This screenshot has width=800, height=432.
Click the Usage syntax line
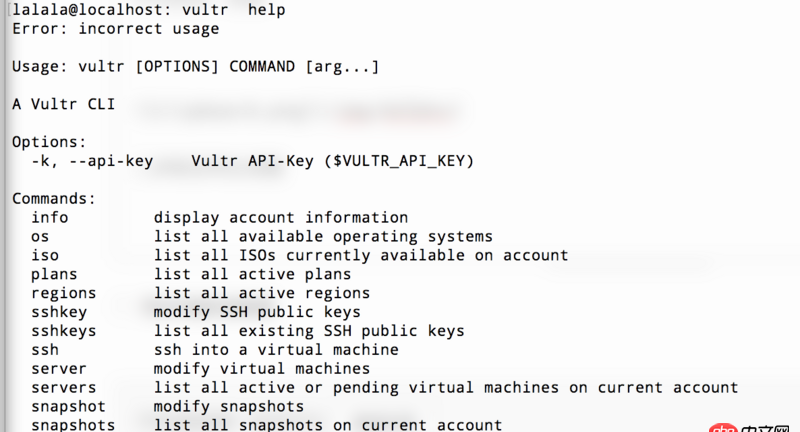tap(195, 67)
